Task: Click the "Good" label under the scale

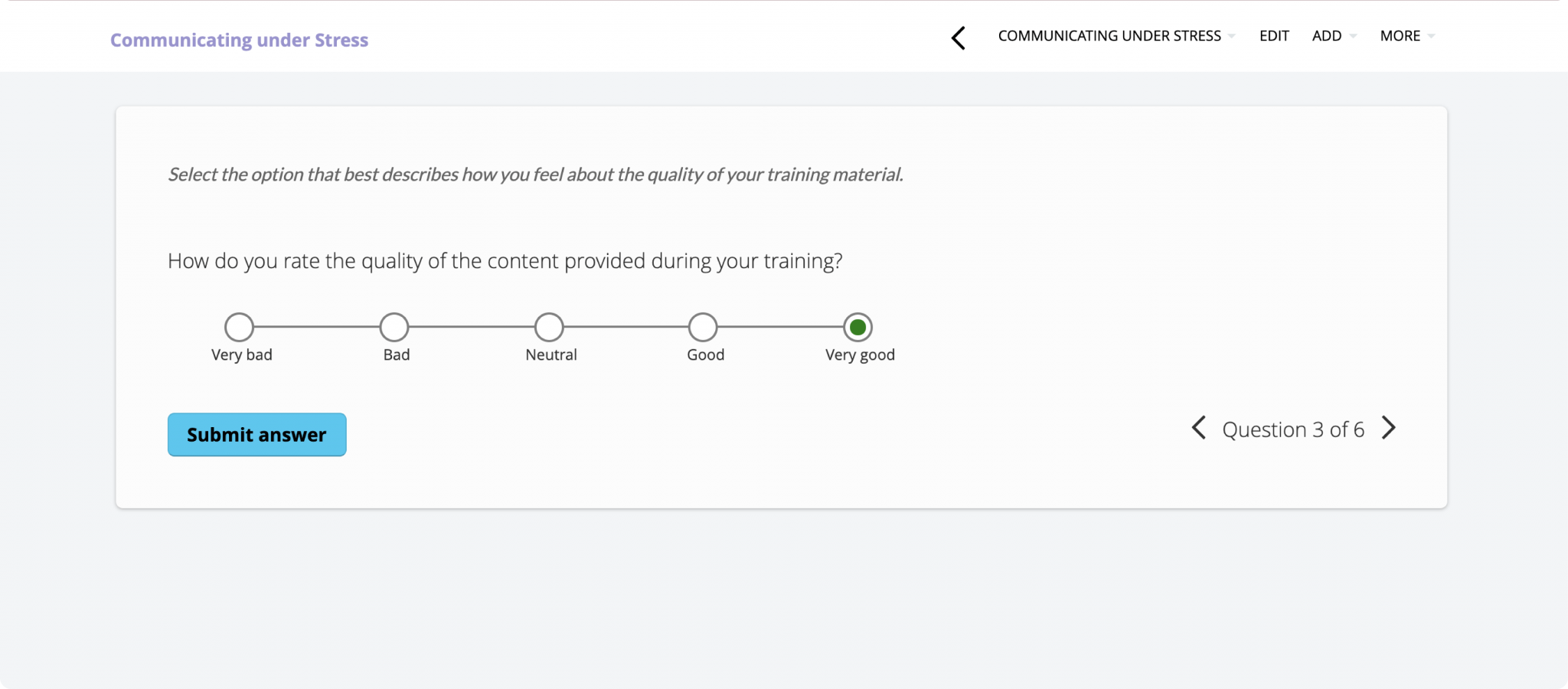Action: (x=705, y=355)
